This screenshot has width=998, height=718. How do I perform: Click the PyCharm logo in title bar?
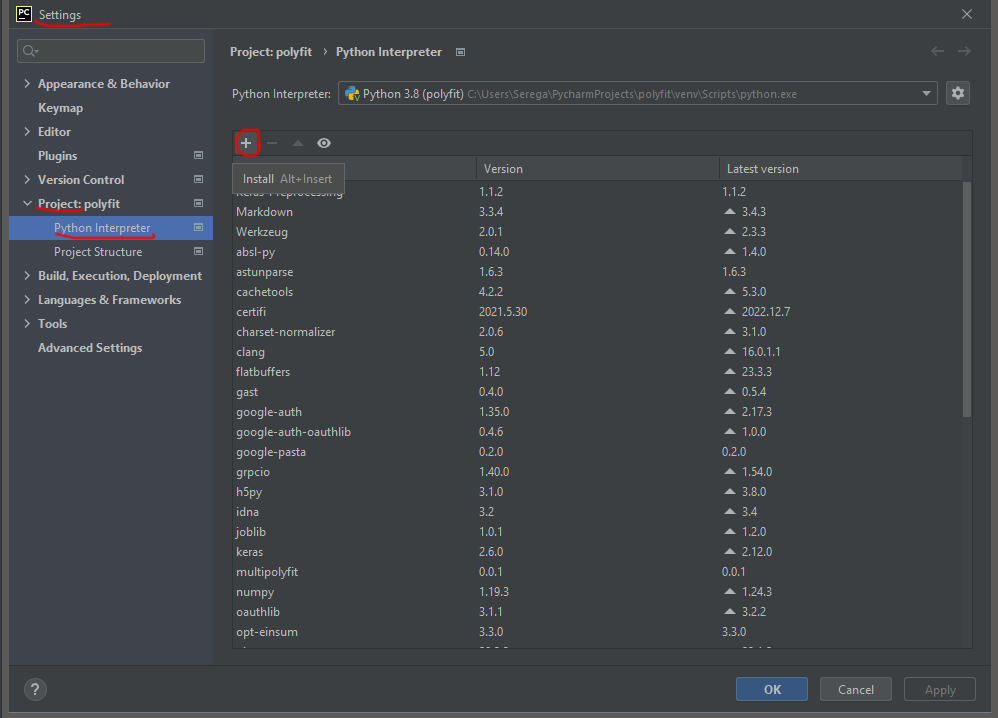point(24,13)
